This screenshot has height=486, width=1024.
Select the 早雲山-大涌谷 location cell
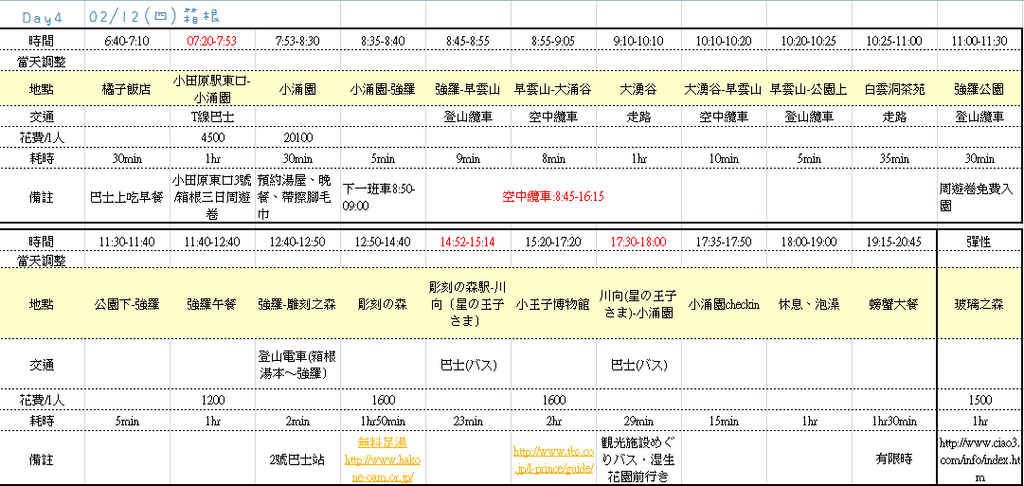click(553, 90)
